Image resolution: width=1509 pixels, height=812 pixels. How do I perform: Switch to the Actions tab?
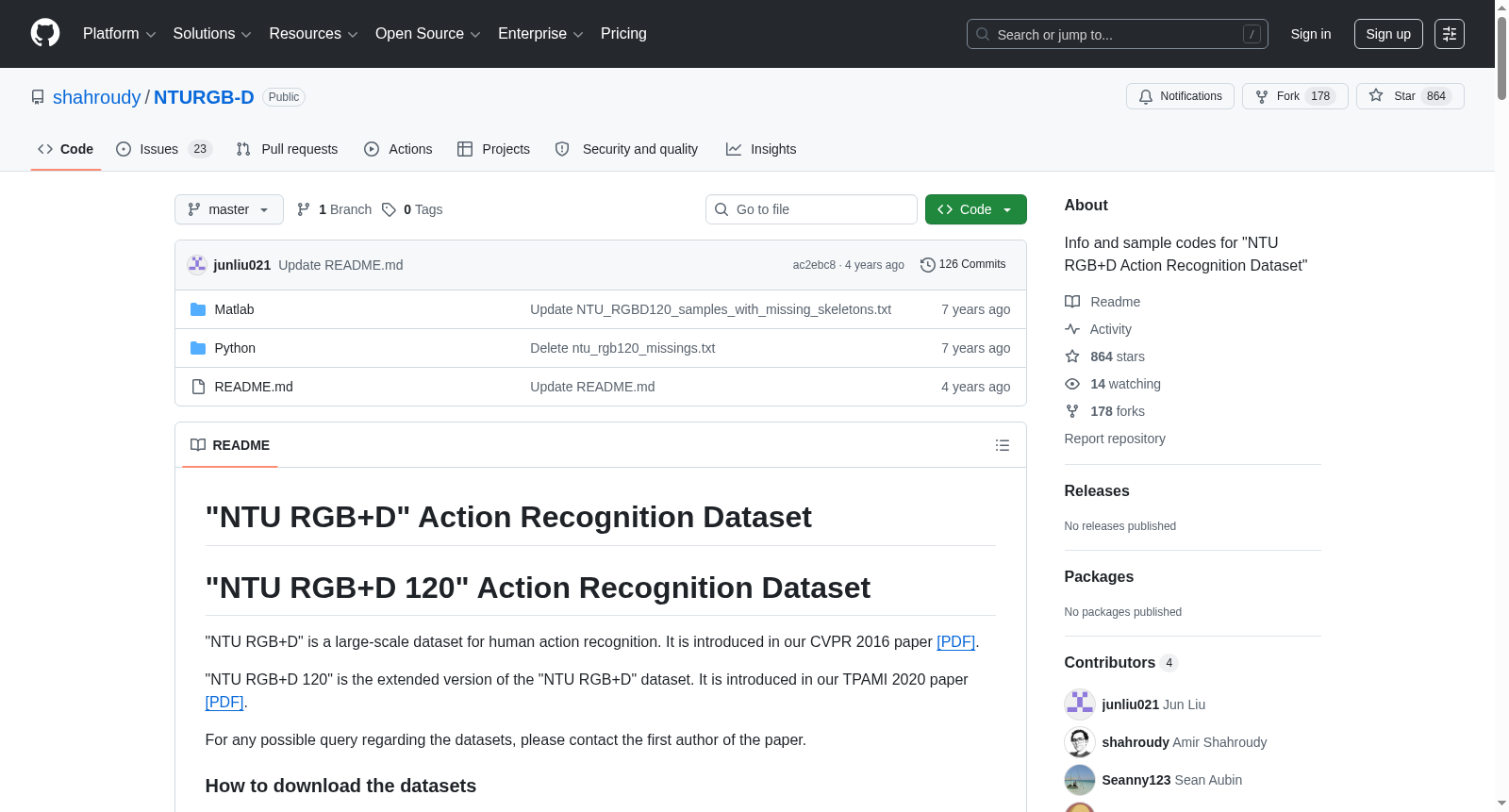point(398,149)
